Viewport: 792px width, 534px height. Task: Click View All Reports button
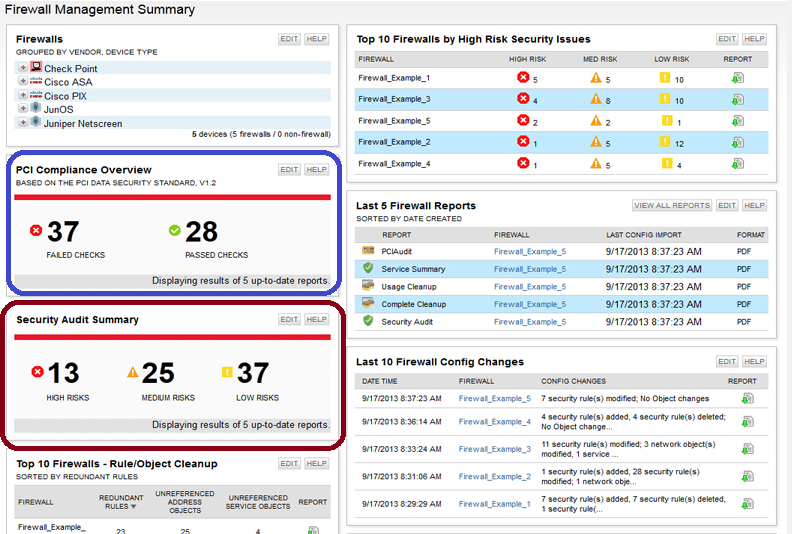pyautogui.click(x=672, y=206)
